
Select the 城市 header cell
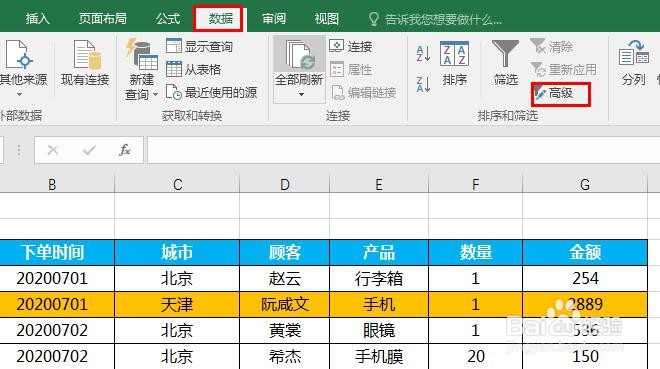pos(177,252)
